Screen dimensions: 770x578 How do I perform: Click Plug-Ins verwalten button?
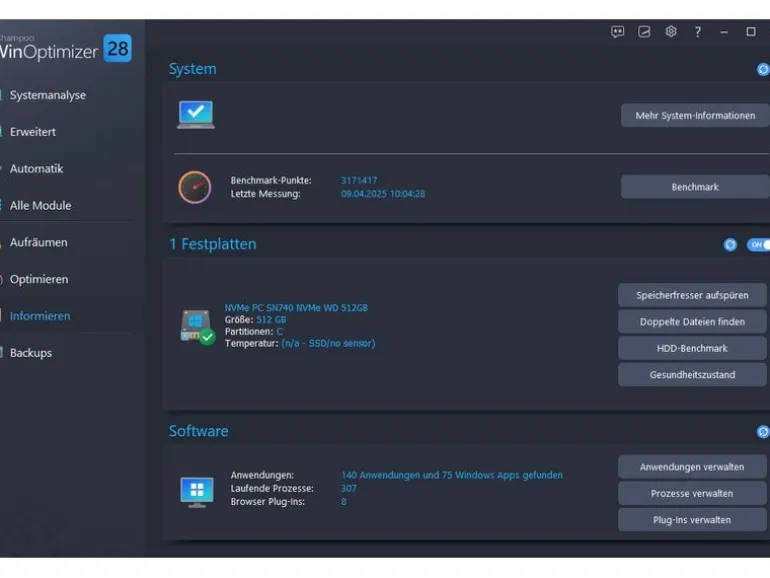(x=692, y=520)
